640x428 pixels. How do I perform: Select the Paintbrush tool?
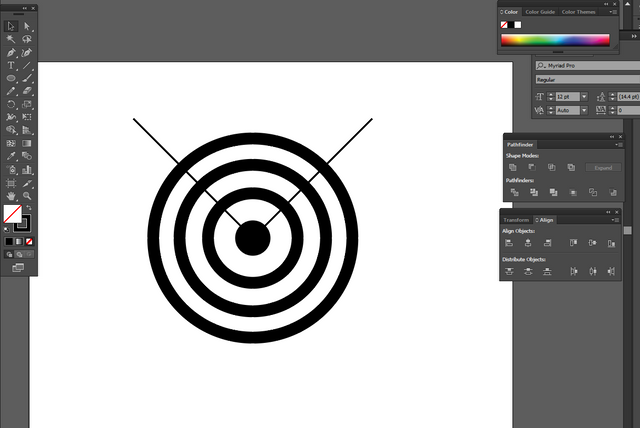coord(27,78)
